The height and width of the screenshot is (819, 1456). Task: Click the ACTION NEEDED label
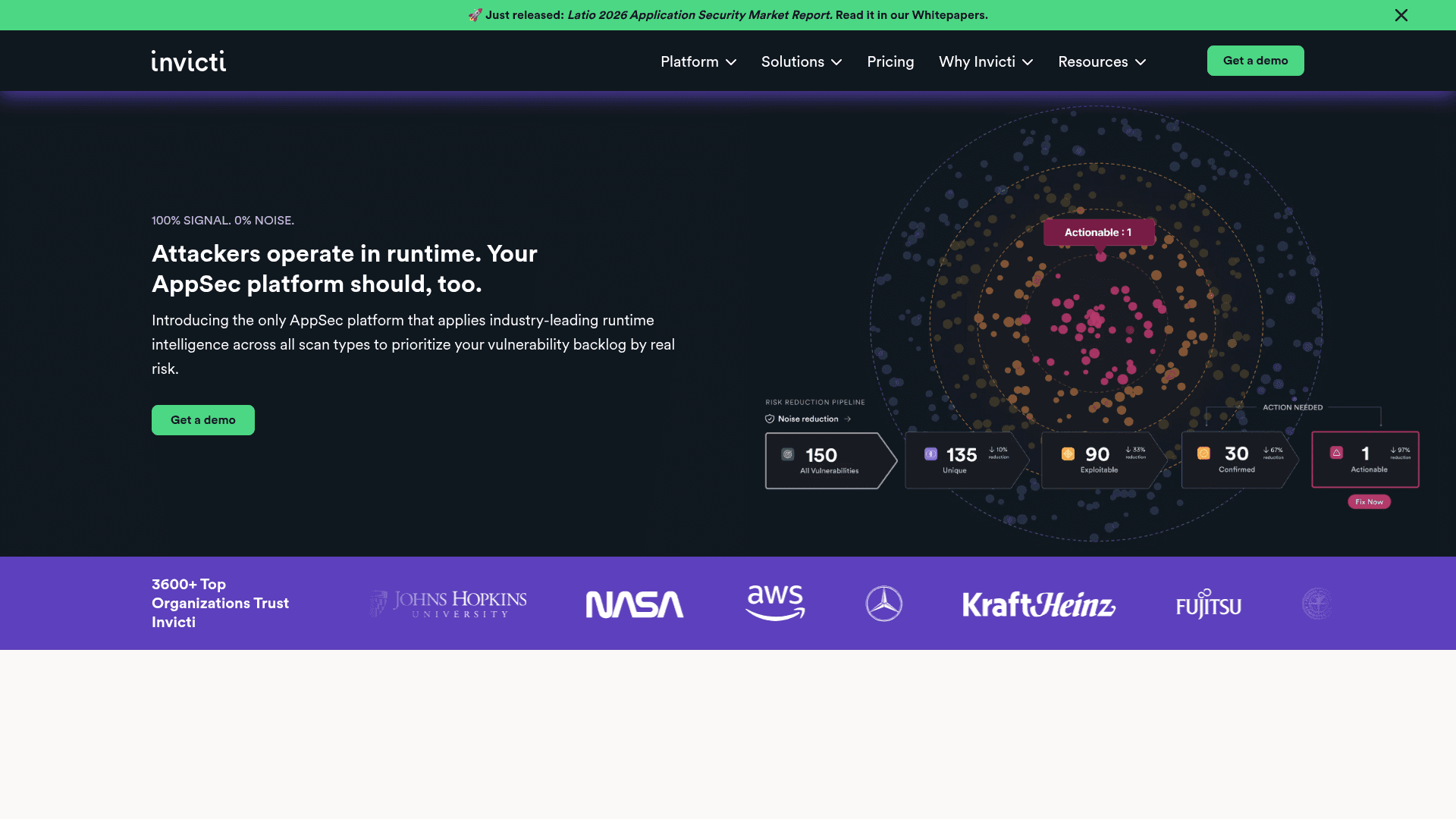pyautogui.click(x=1292, y=407)
